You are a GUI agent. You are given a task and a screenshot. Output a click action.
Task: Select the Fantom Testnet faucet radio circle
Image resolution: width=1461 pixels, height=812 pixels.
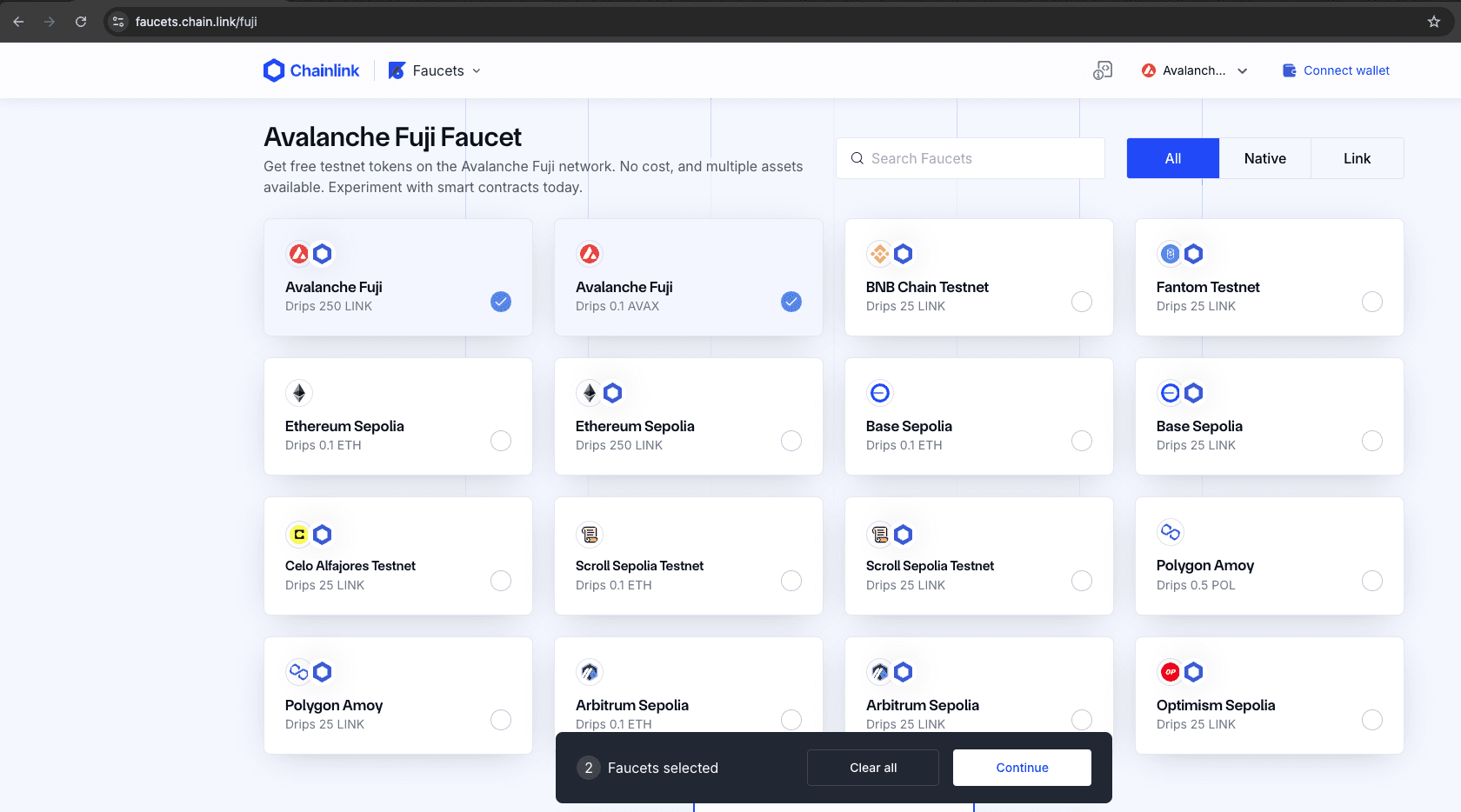click(1372, 302)
